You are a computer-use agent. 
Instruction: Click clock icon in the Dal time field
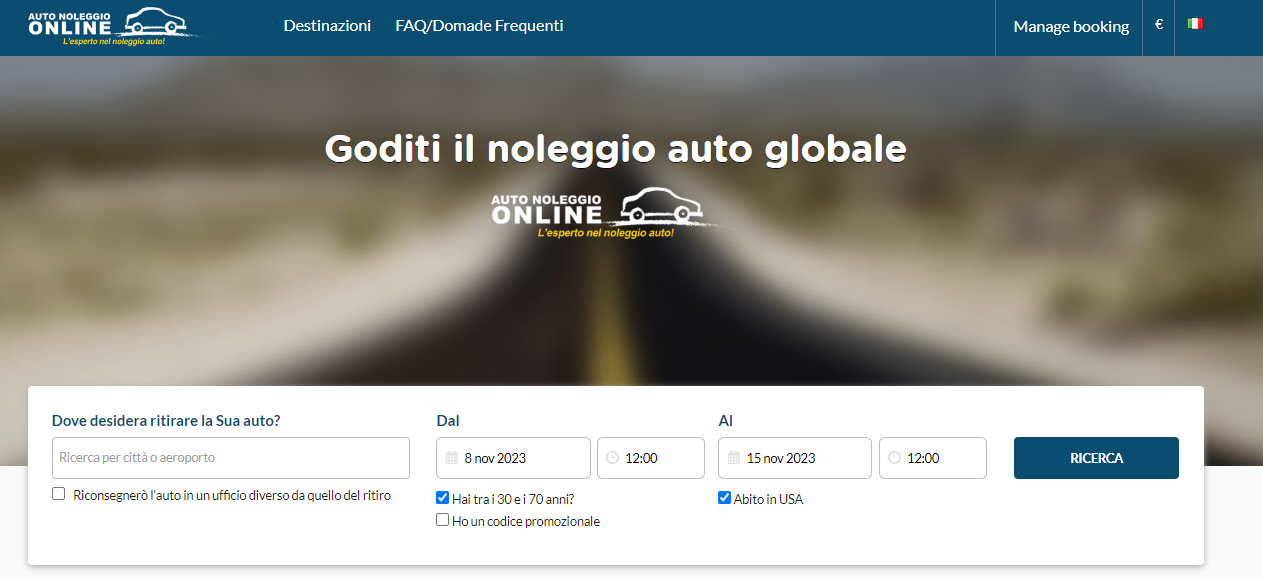(x=613, y=458)
